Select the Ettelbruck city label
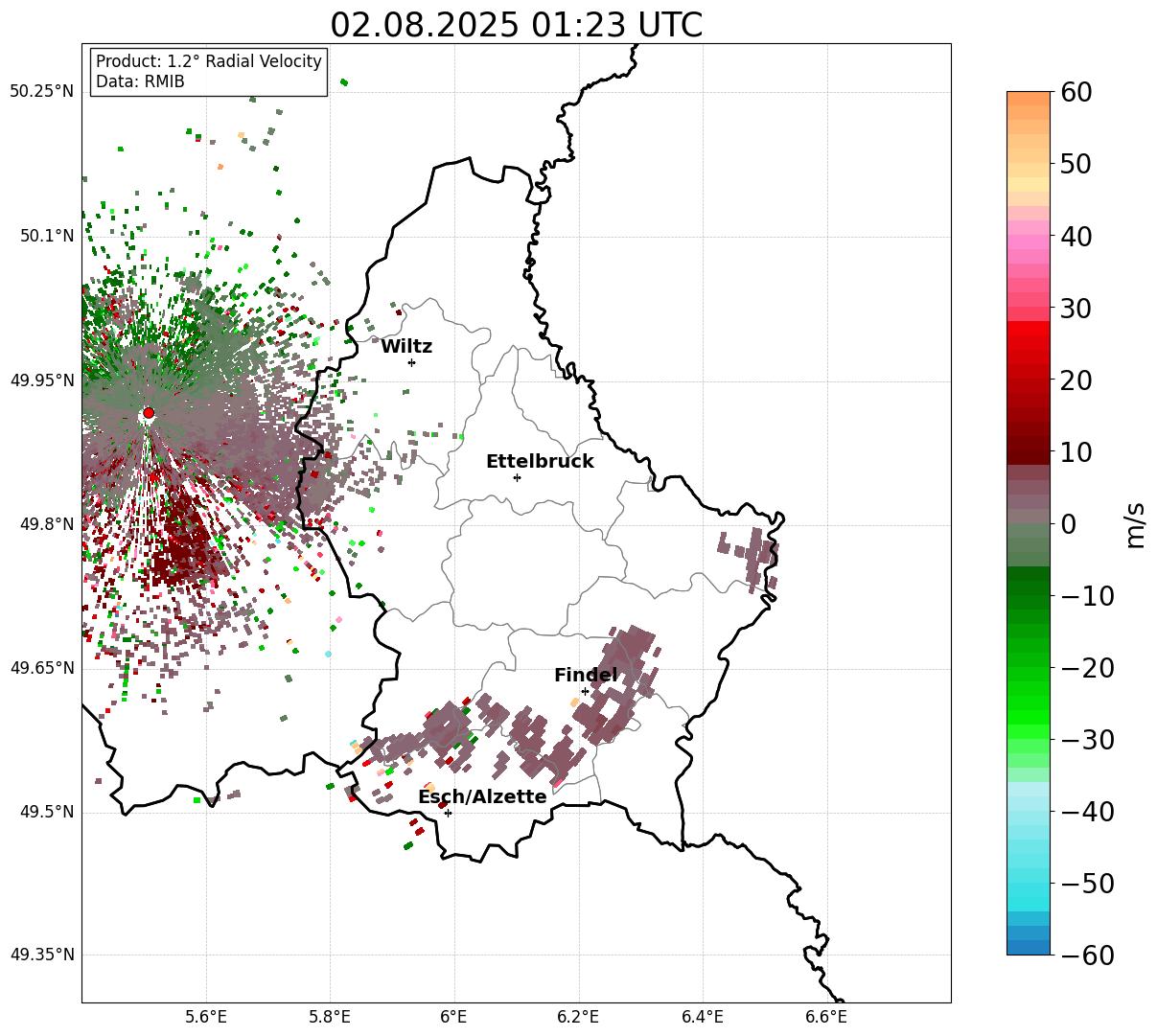1157x1036 pixels. tap(540, 462)
